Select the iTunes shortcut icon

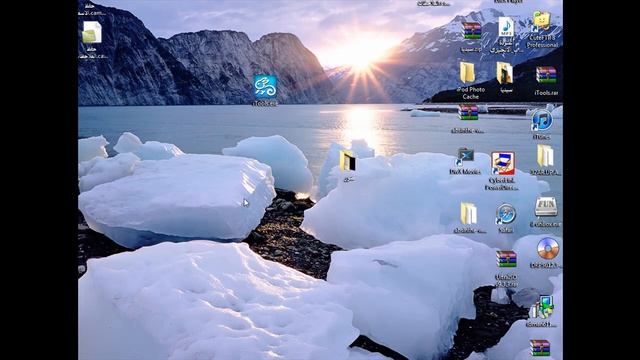tap(542, 121)
